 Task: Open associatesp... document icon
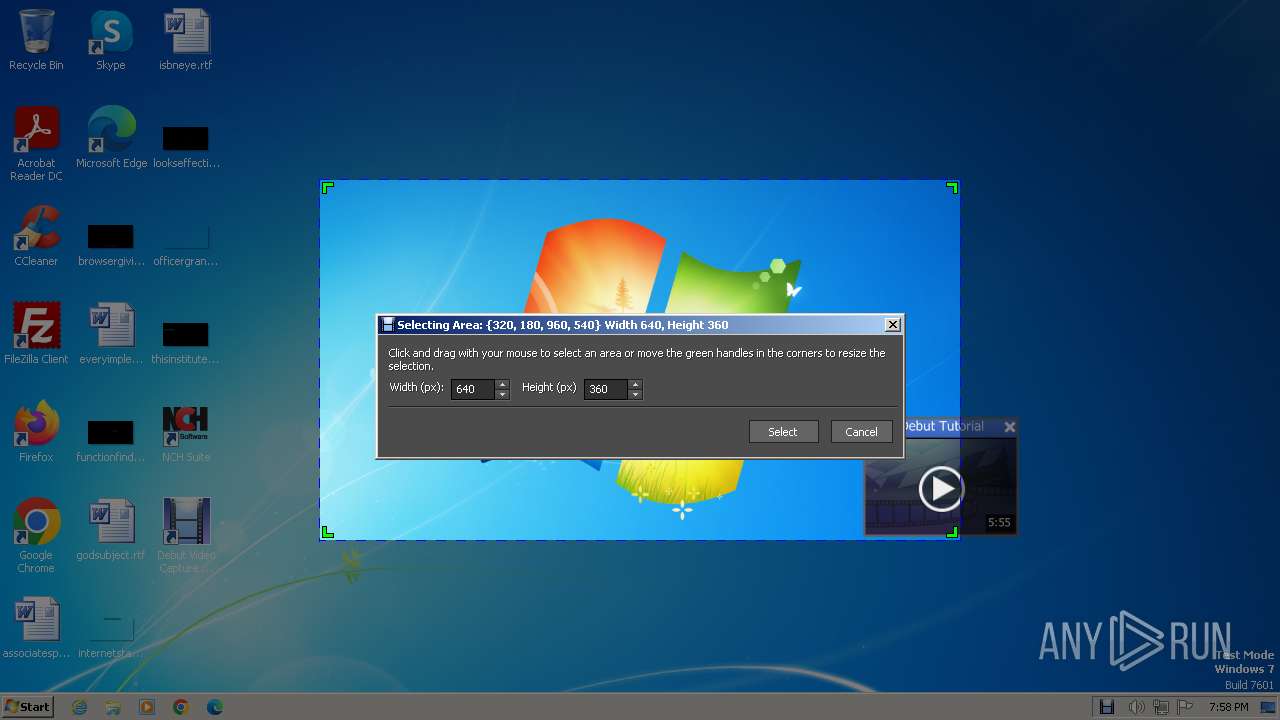coord(36,628)
